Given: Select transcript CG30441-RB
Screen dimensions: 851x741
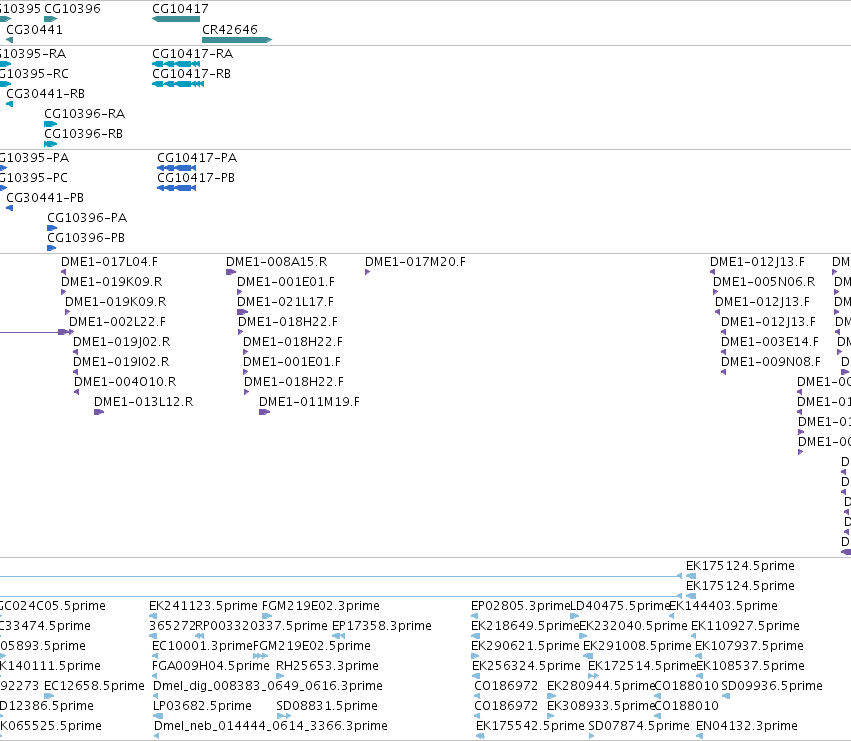Looking at the screenshot, I should tap(46, 94).
